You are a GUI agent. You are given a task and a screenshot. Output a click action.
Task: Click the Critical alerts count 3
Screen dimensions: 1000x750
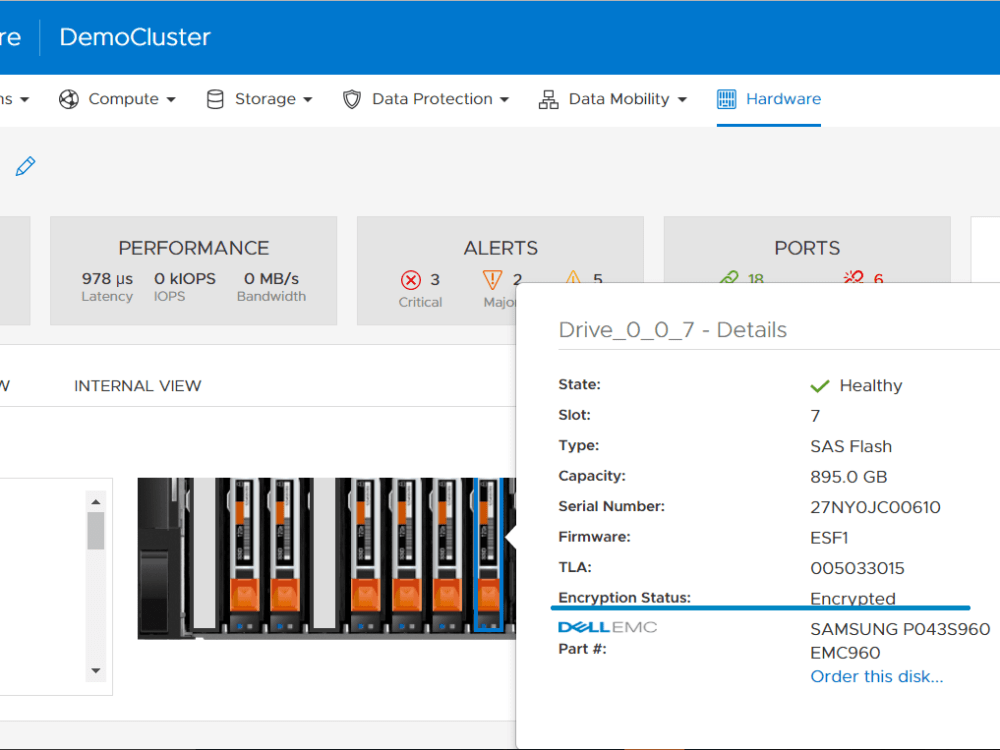[435, 279]
